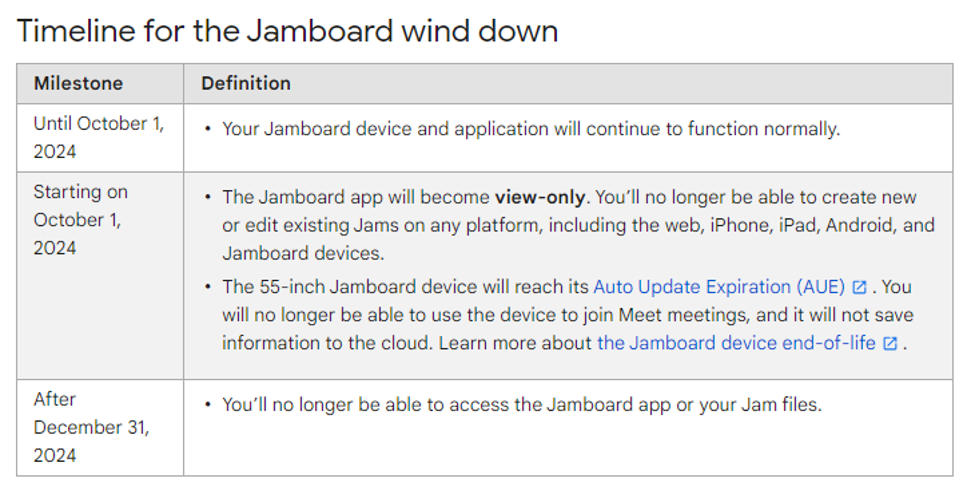The height and width of the screenshot is (495, 977).
Task: Click the Timeline for the Jamboard wind down heading
Action: point(287,31)
